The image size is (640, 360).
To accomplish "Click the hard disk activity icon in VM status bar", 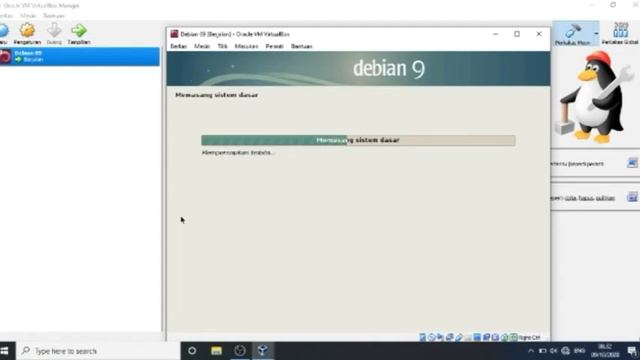I will coord(422,337).
